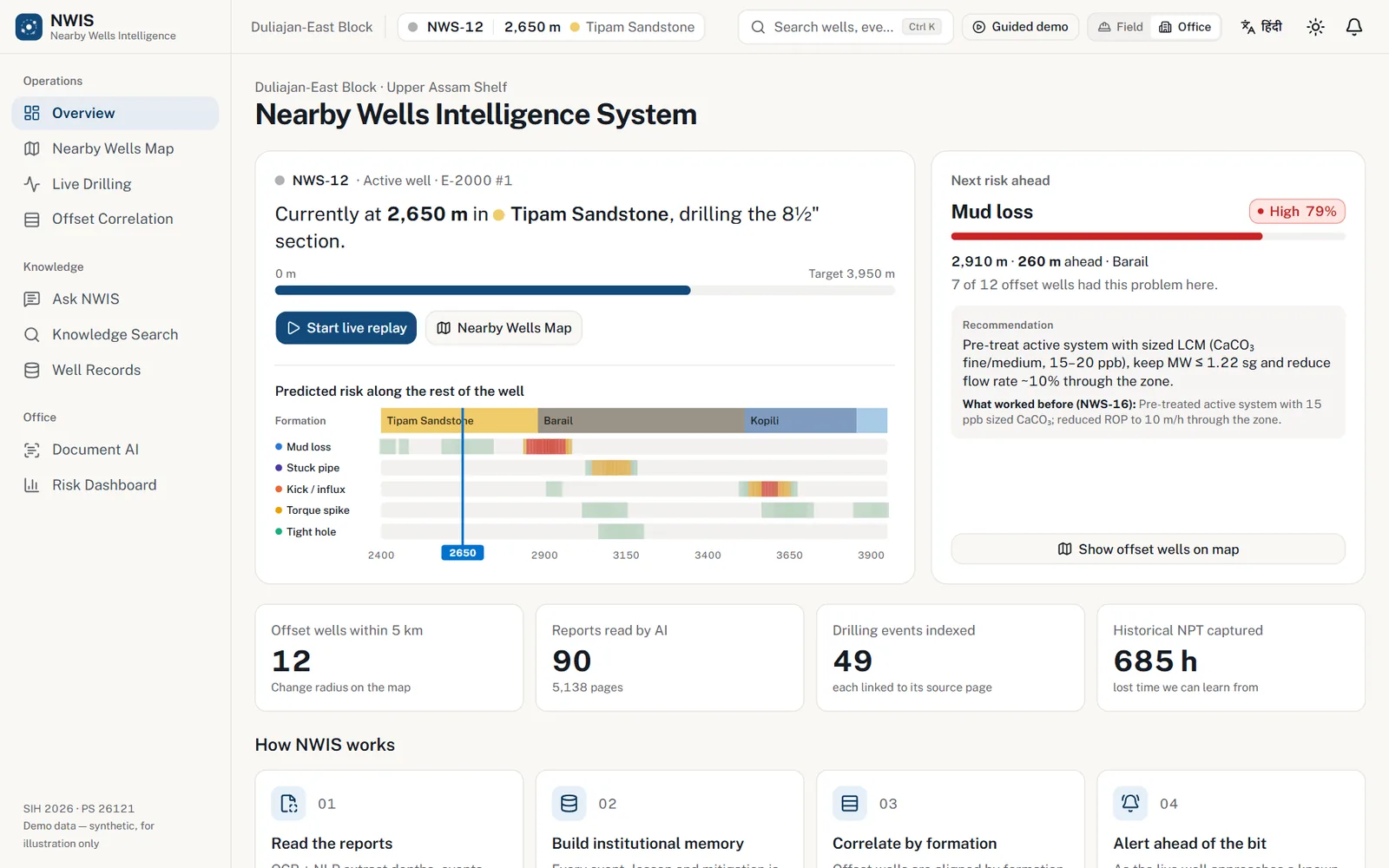Open Document AI page

[115, 450]
